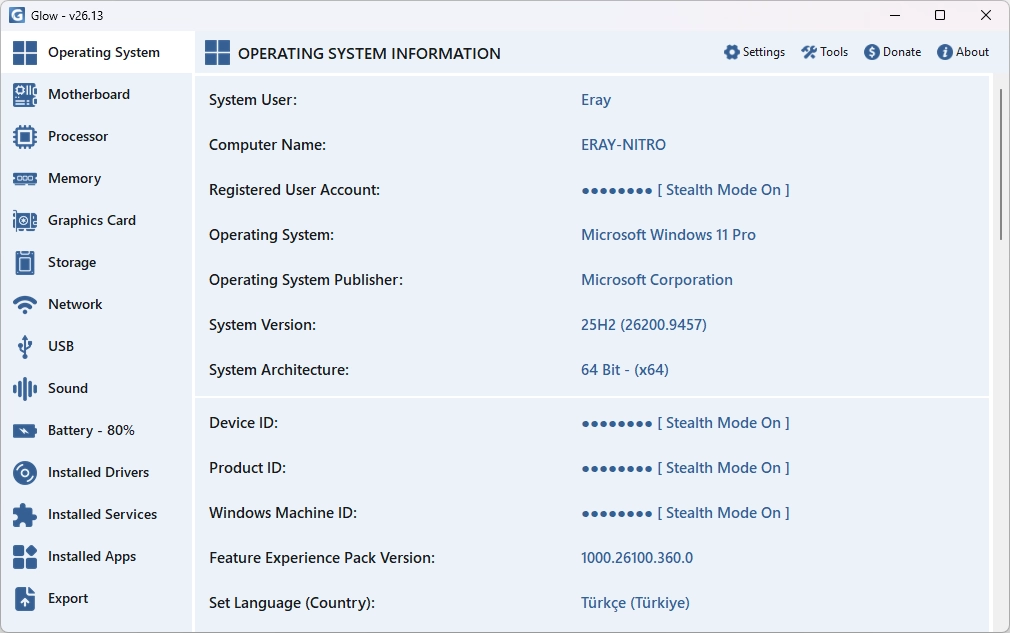
Task: Open the Operating System section icon
Action: [x=24, y=53]
